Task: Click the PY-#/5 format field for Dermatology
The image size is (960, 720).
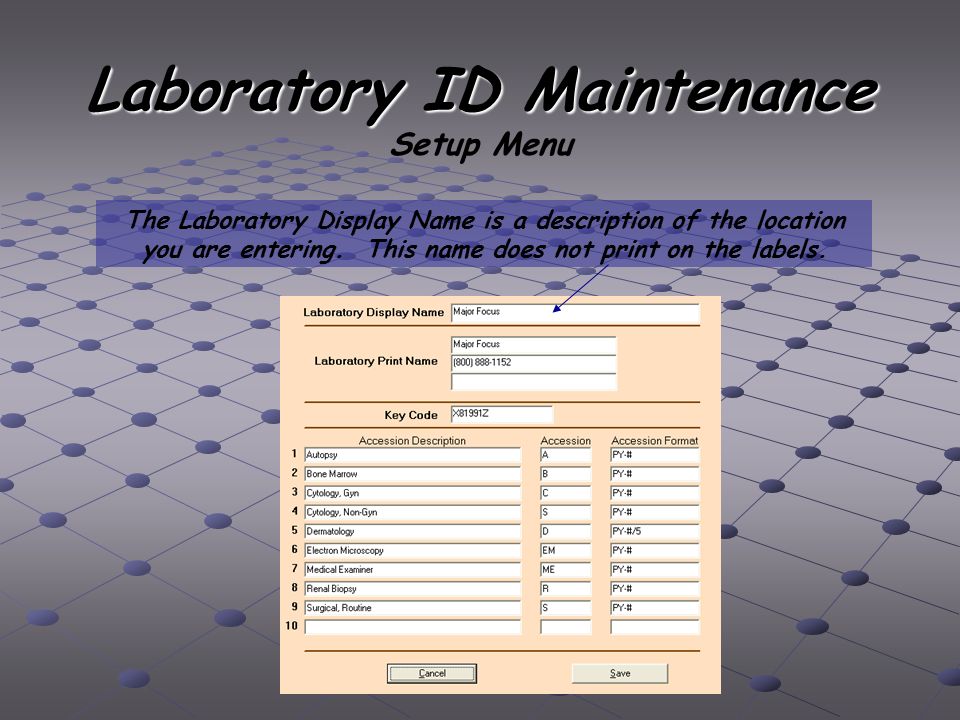Action: click(654, 532)
